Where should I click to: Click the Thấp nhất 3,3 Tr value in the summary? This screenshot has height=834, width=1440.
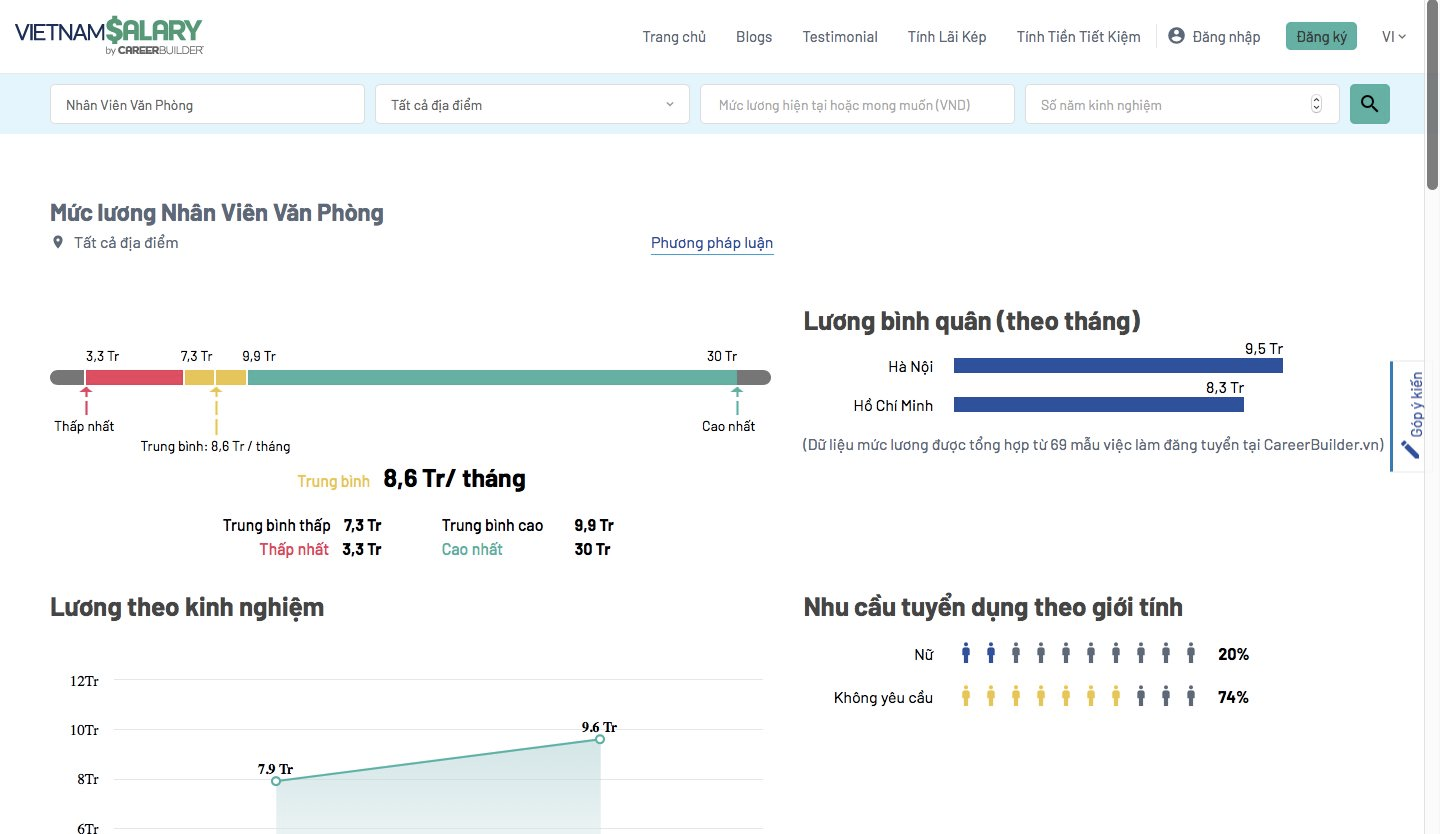coord(362,549)
